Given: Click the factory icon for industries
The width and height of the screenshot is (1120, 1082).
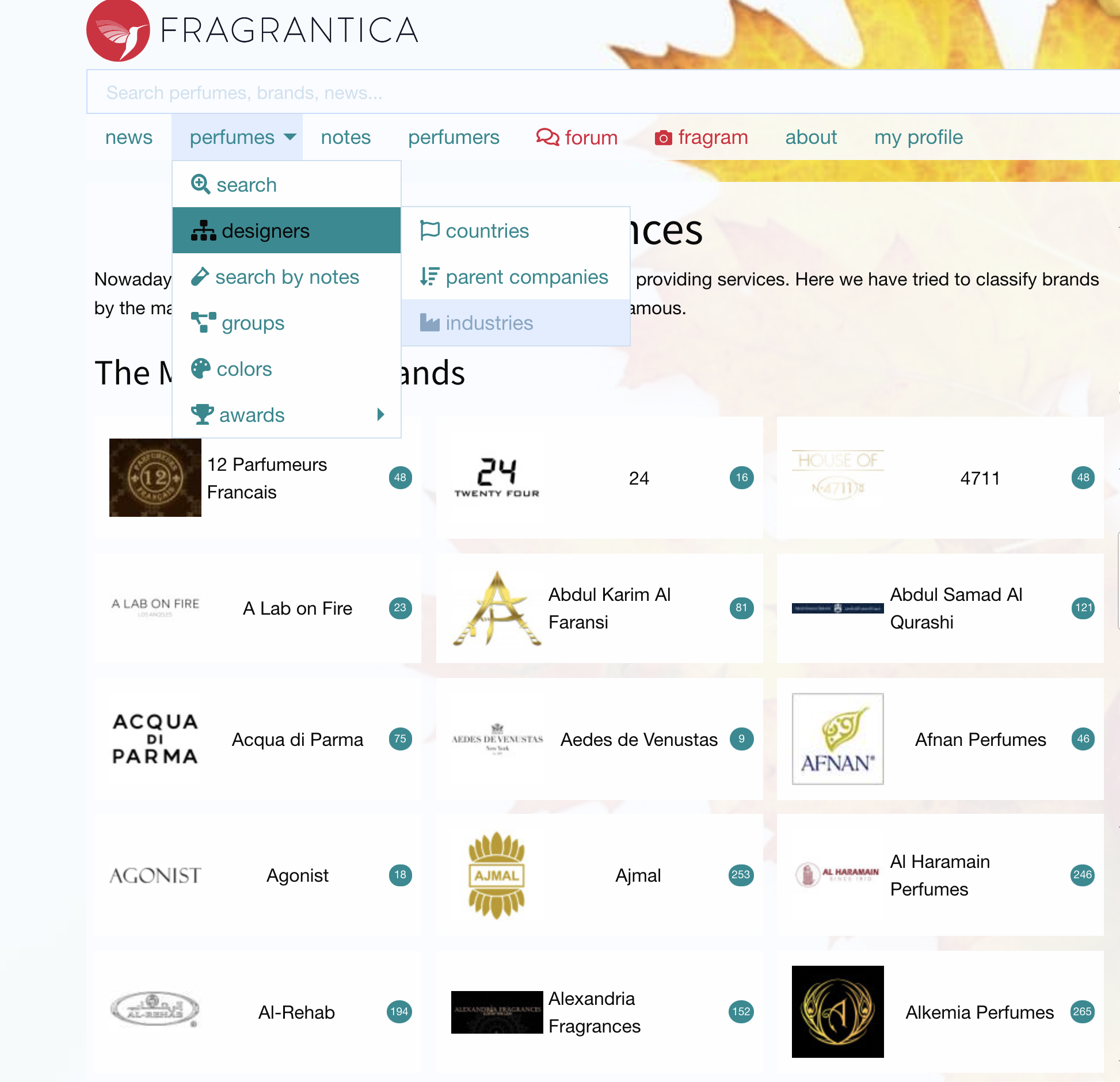Looking at the screenshot, I should 429,323.
